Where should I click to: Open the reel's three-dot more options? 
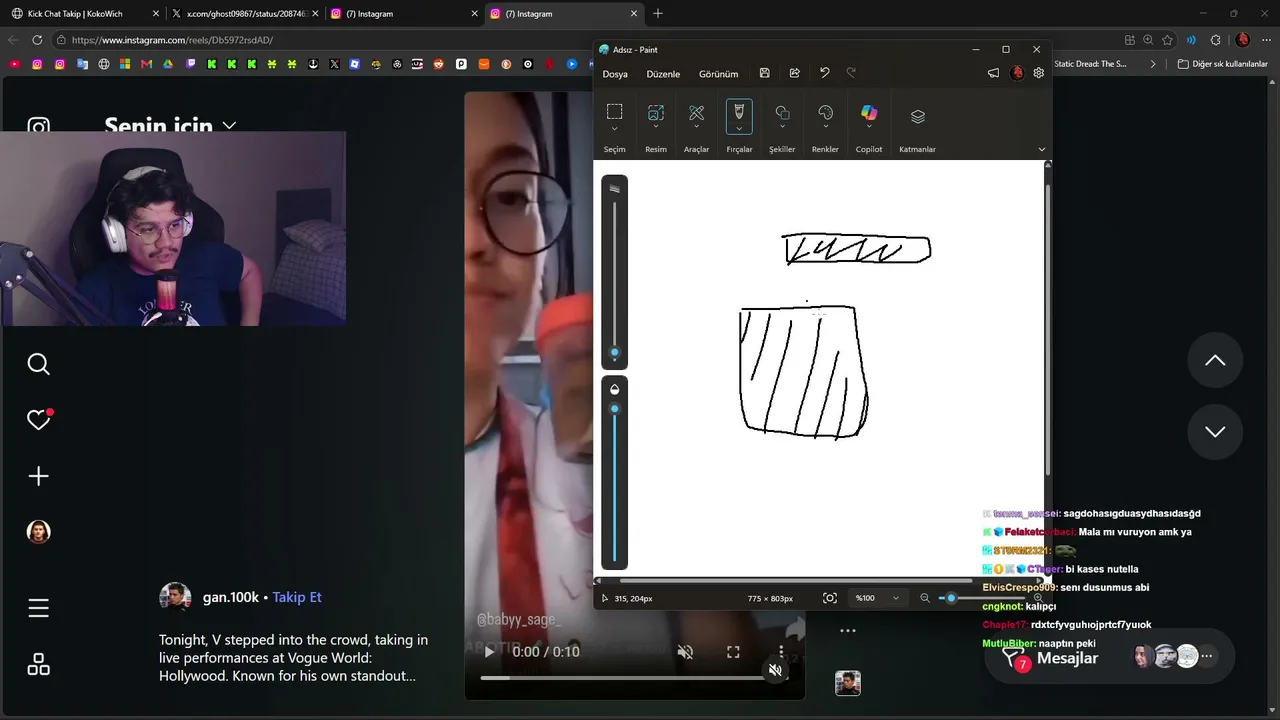847,631
